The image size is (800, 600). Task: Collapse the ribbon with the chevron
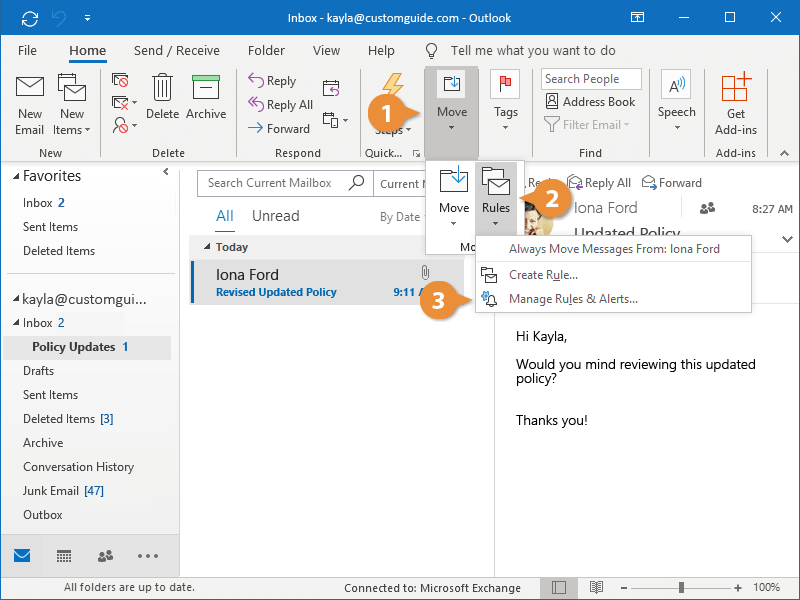784,153
